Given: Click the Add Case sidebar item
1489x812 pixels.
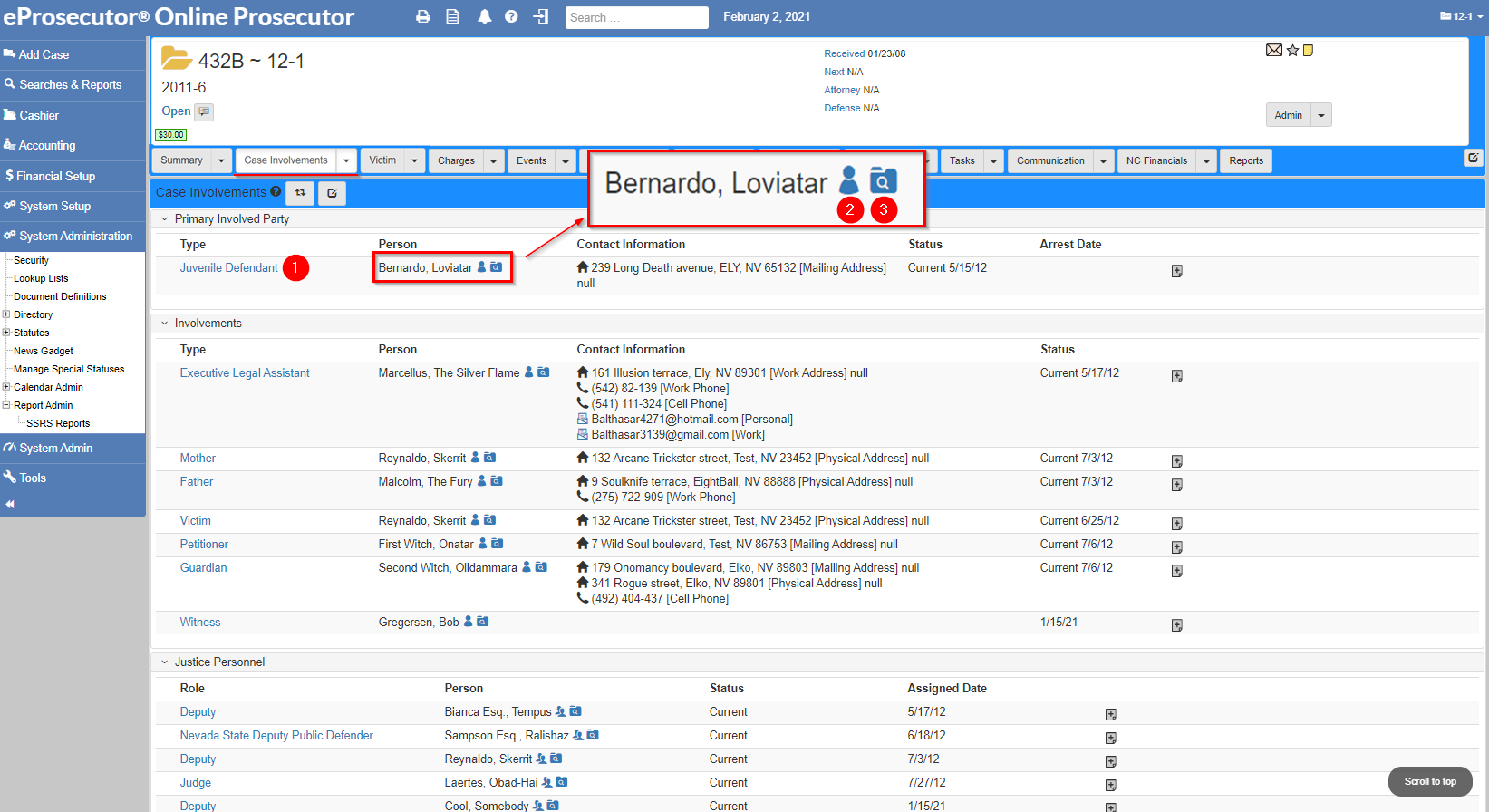Looking at the screenshot, I should (73, 54).
